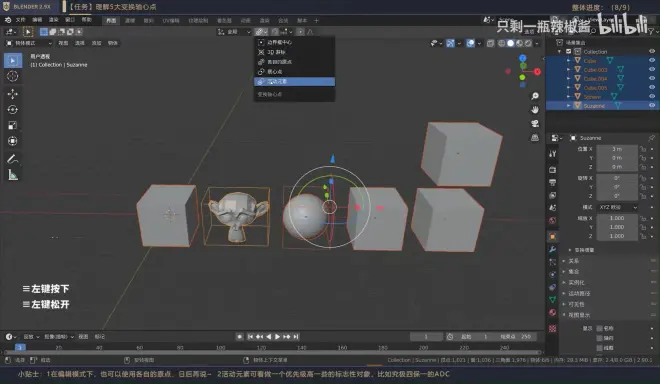Add a new workspace tab
Viewport: 660px width, 384px height.
tap(317, 21)
